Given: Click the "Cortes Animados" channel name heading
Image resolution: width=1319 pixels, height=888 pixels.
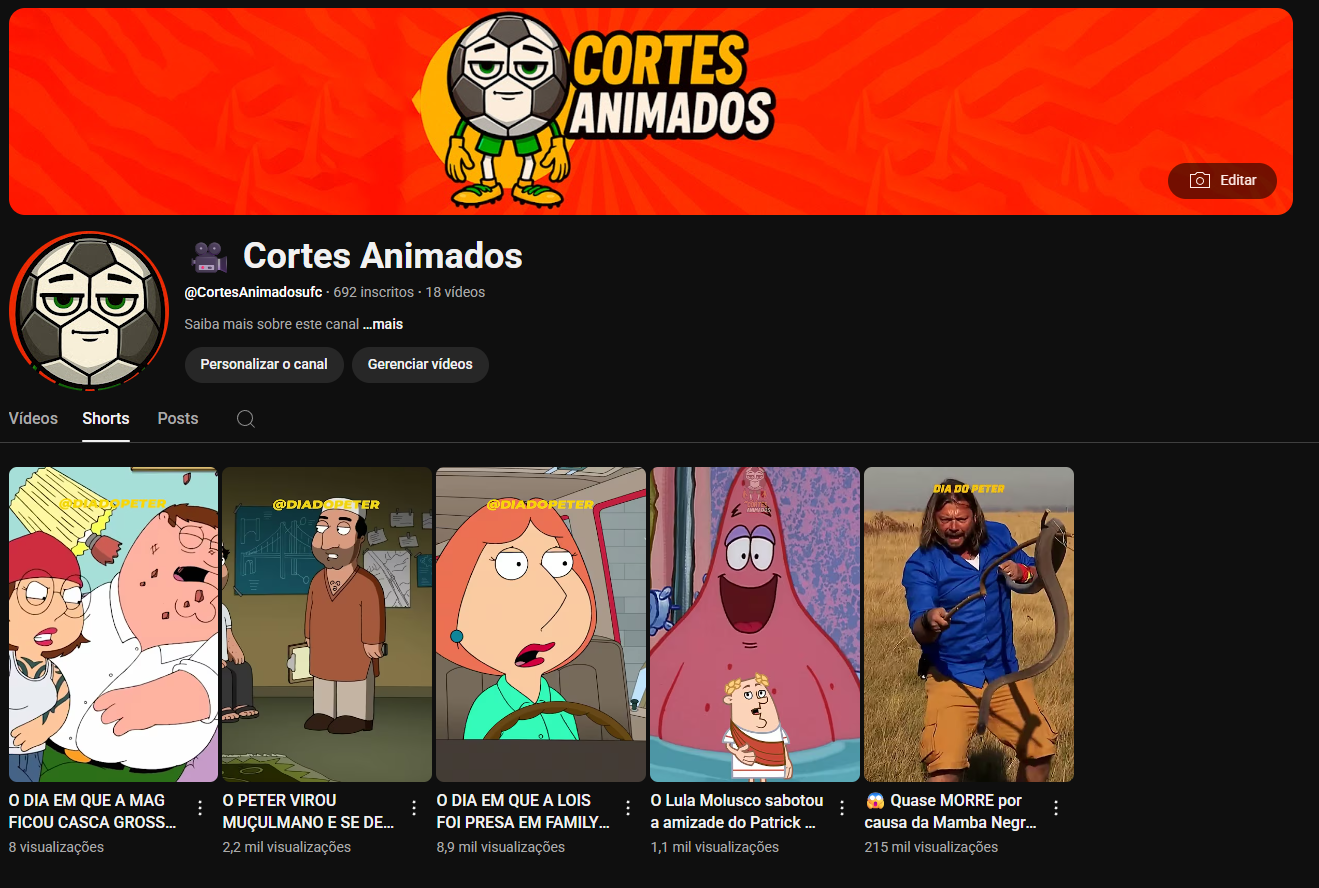Looking at the screenshot, I should click(x=383, y=256).
